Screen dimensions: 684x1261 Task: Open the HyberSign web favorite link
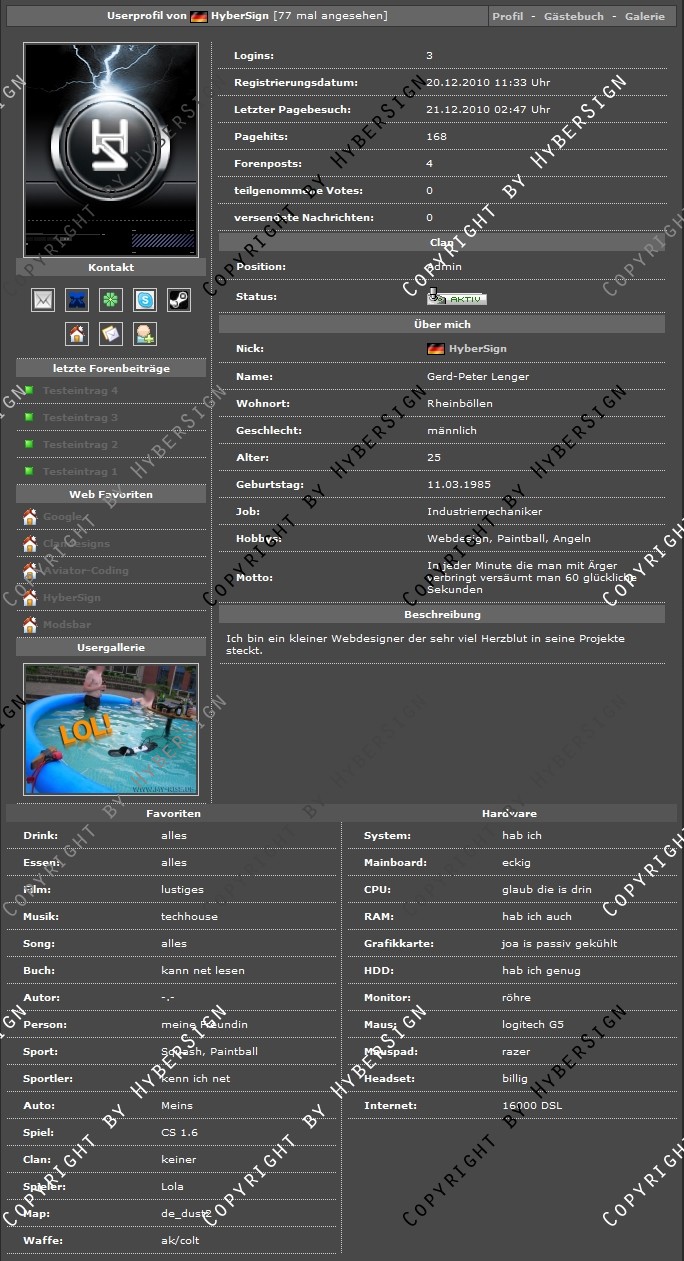71,598
